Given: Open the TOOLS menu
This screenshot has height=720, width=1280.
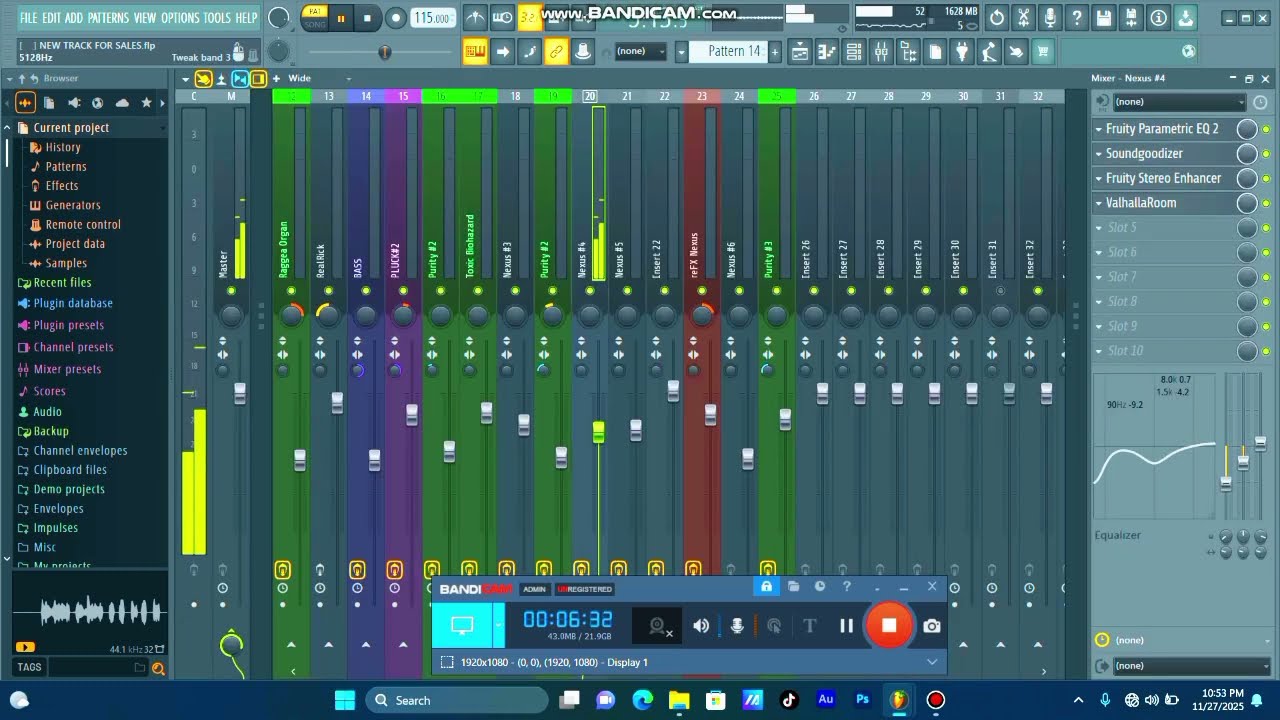Looking at the screenshot, I should (x=217, y=18).
